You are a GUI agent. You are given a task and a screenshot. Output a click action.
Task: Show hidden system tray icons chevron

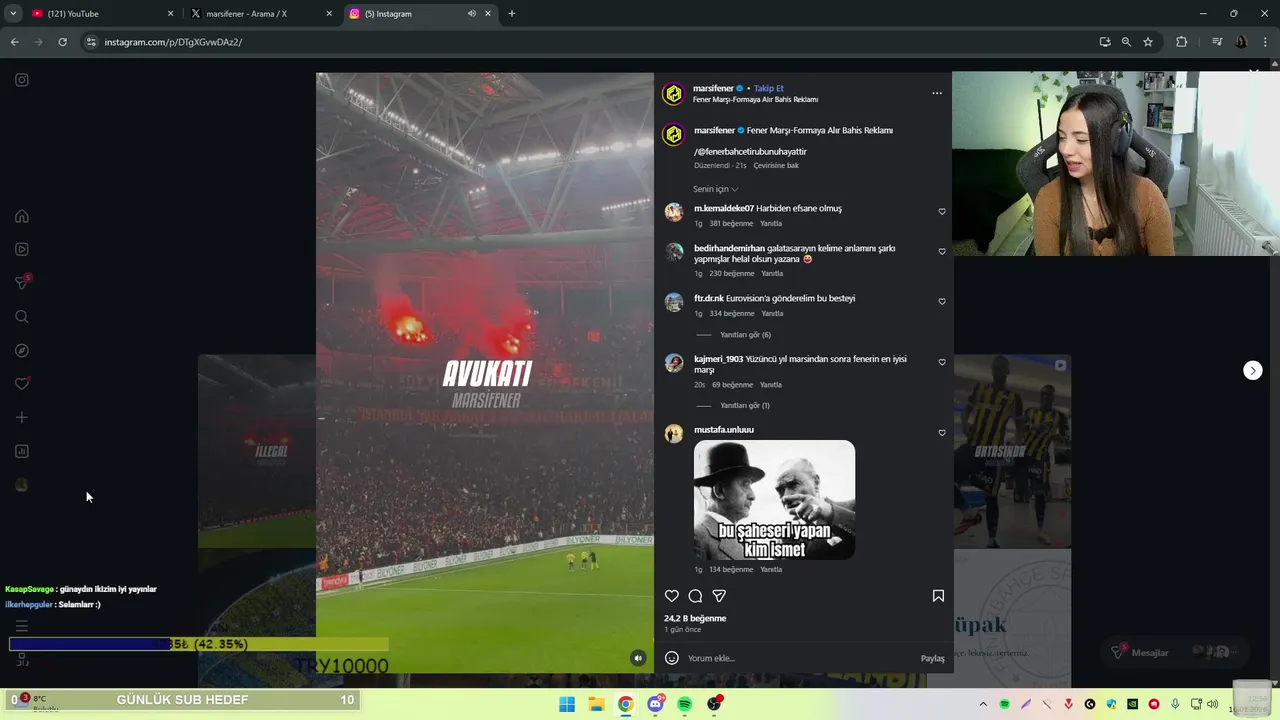point(983,704)
